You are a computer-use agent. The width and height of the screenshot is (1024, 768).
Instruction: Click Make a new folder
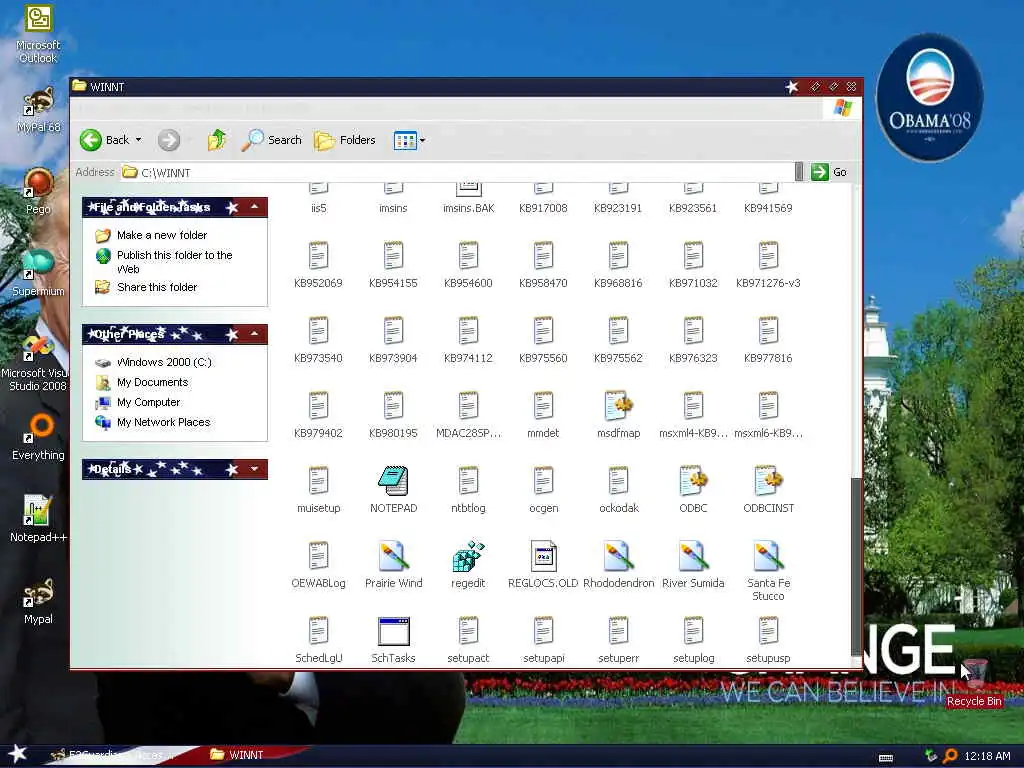click(162, 235)
